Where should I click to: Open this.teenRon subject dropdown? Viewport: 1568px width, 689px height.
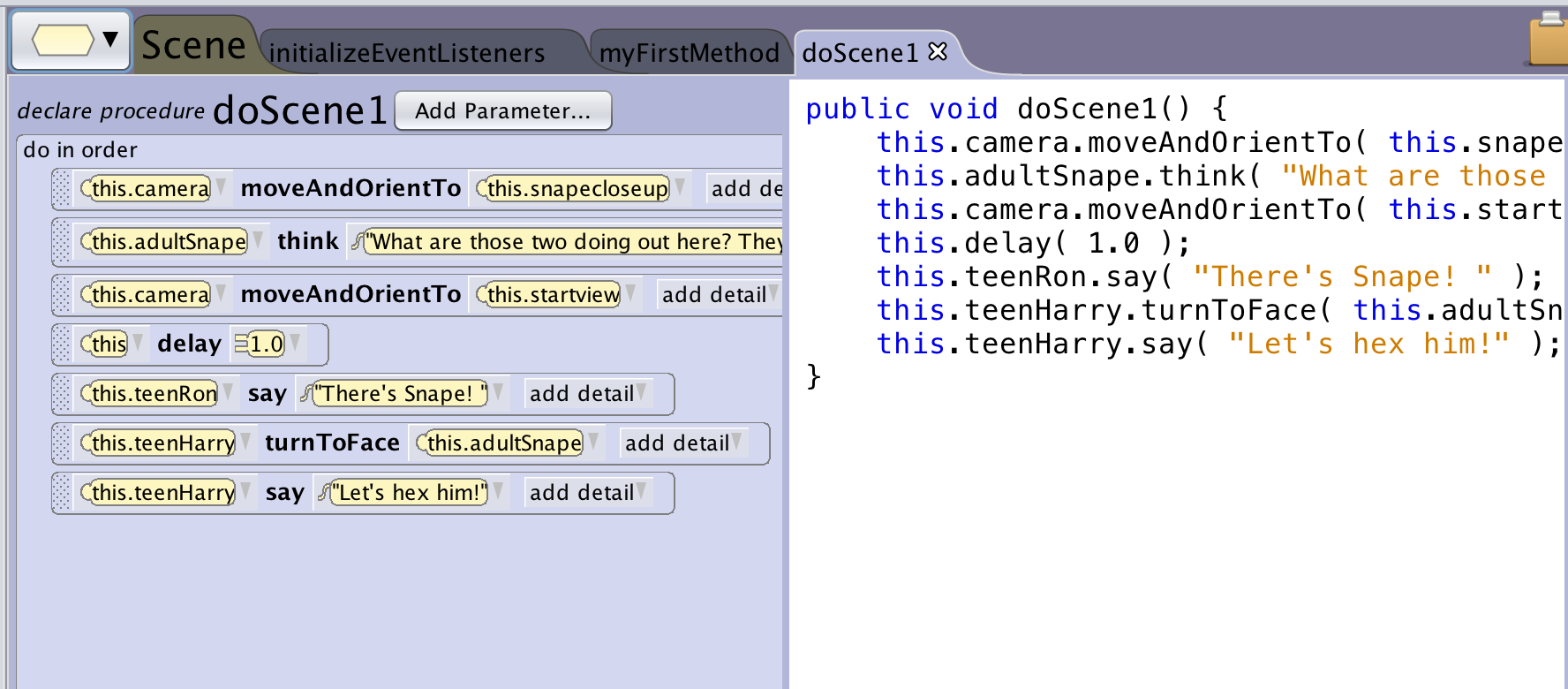[228, 393]
